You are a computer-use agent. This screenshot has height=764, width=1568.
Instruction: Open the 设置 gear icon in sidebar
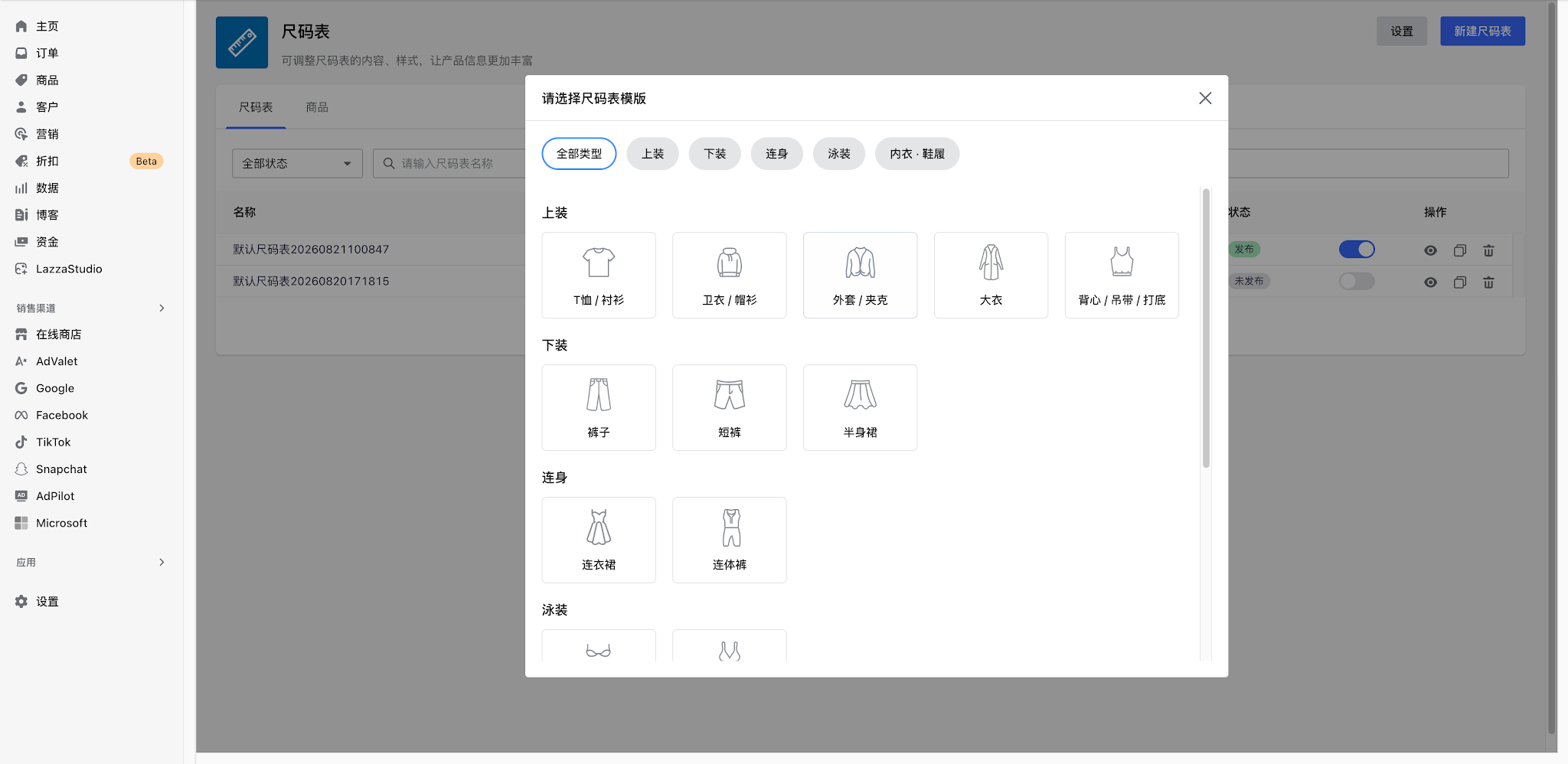[21, 602]
